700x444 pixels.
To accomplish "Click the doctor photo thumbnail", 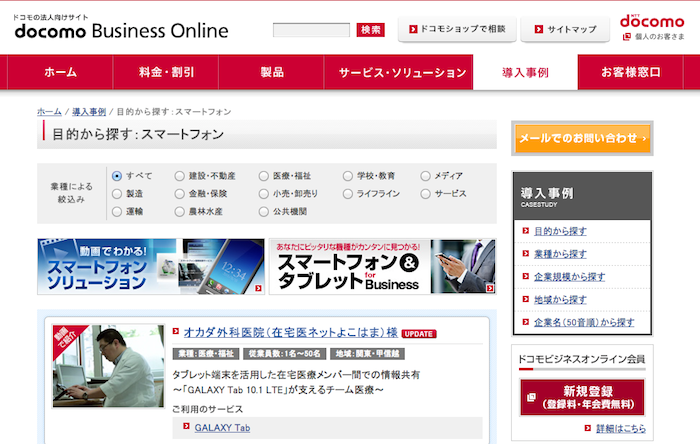I will coord(108,366).
